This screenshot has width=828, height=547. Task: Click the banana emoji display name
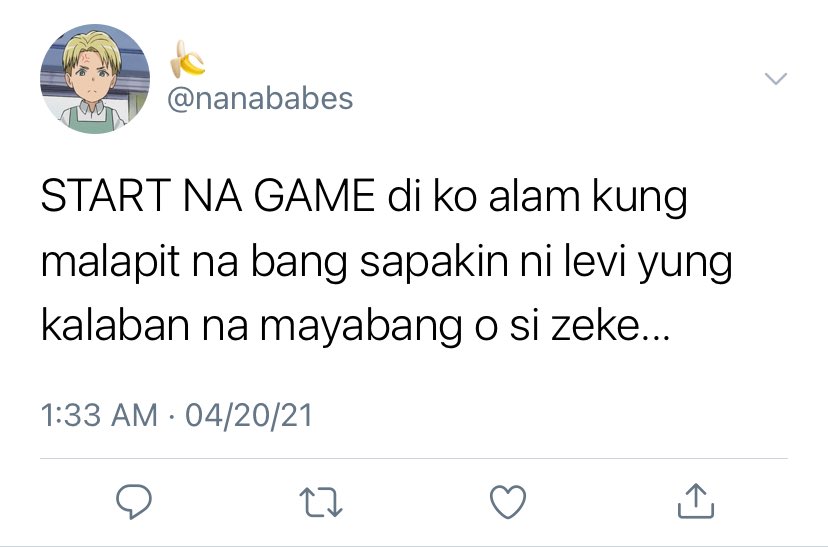187,59
